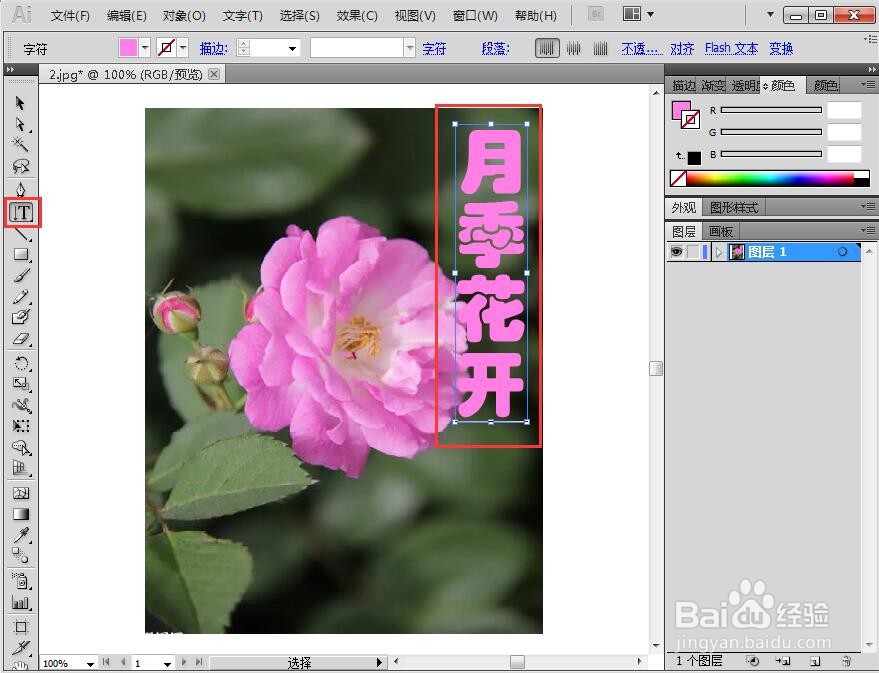879x673 pixels.
Task: Click target circle of 图层 1
Action: (842, 252)
